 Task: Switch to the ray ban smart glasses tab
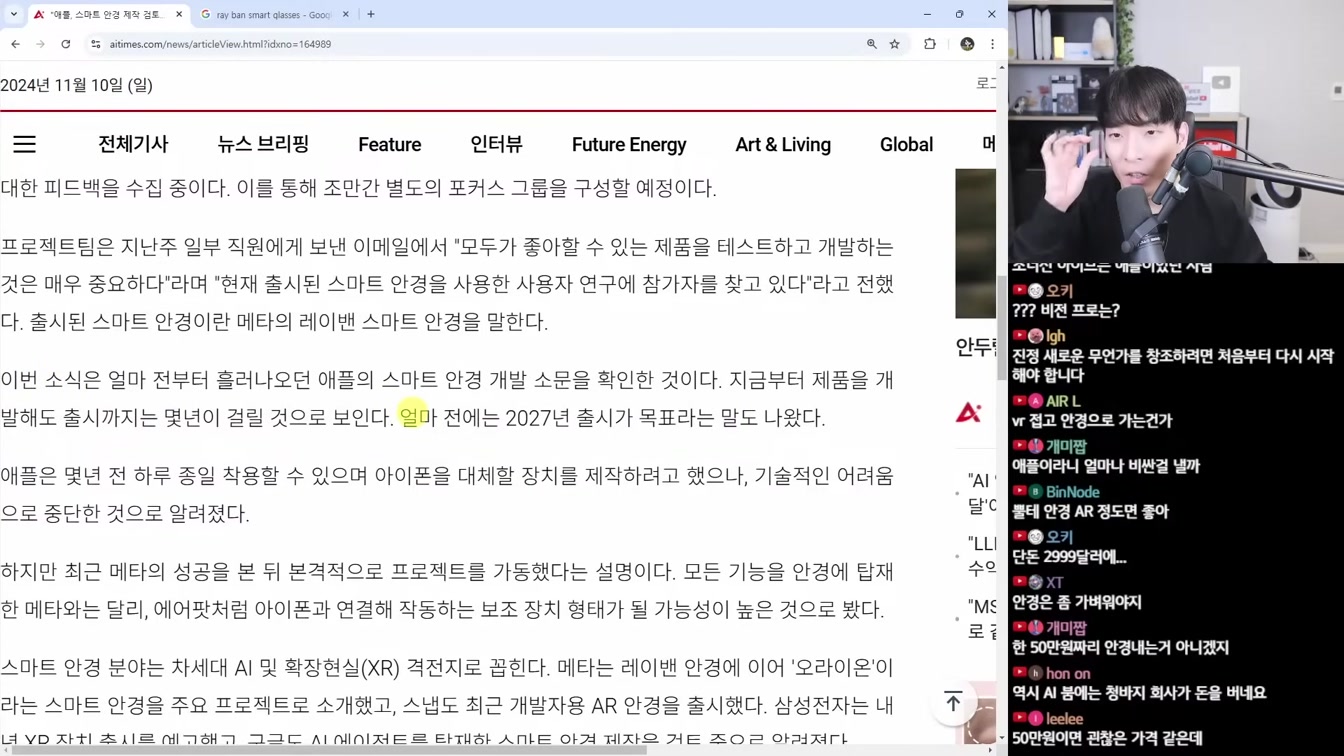(x=274, y=14)
